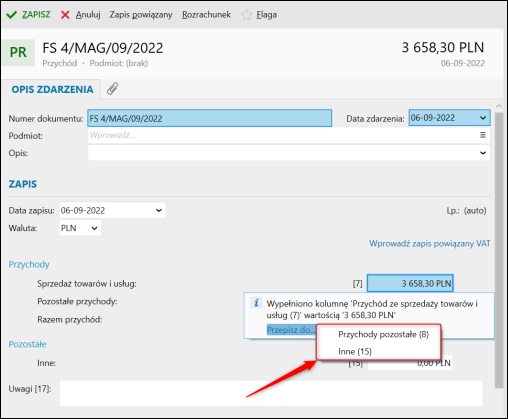Click the Przepisz do... link
The width and height of the screenshot is (508, 419).
click(x=291, y=330)
